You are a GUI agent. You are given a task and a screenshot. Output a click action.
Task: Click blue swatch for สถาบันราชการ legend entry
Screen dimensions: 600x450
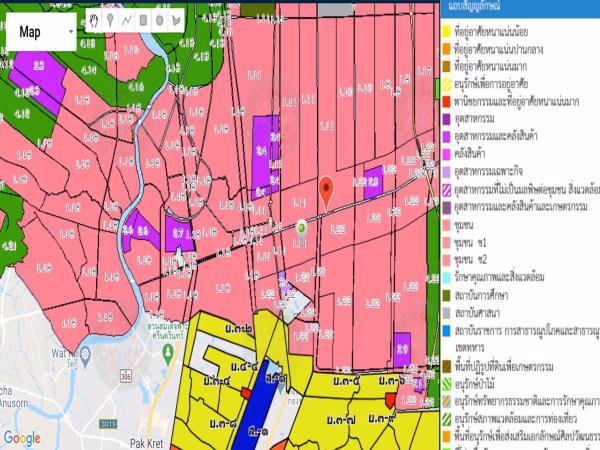[x=447, y=331]
